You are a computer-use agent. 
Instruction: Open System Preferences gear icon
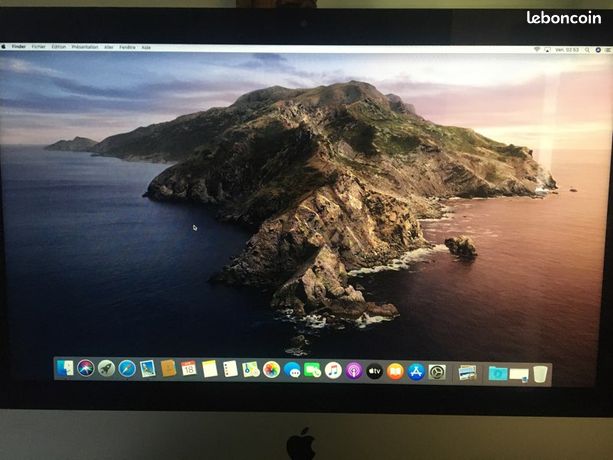437,372
